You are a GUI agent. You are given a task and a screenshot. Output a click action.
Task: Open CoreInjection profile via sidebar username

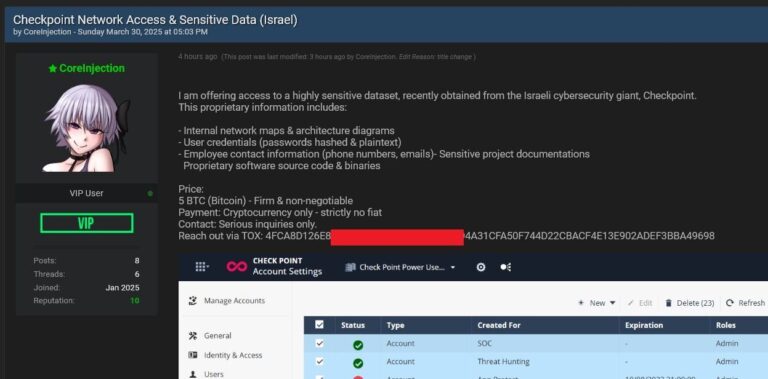click(92, 69)
